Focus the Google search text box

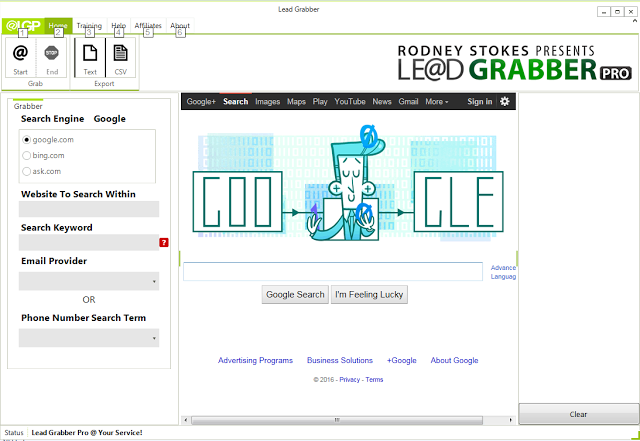click(333, 272)
